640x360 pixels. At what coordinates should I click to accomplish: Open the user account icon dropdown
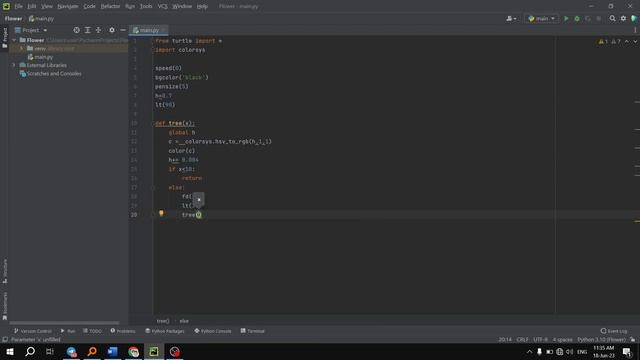tap(511, 18)
